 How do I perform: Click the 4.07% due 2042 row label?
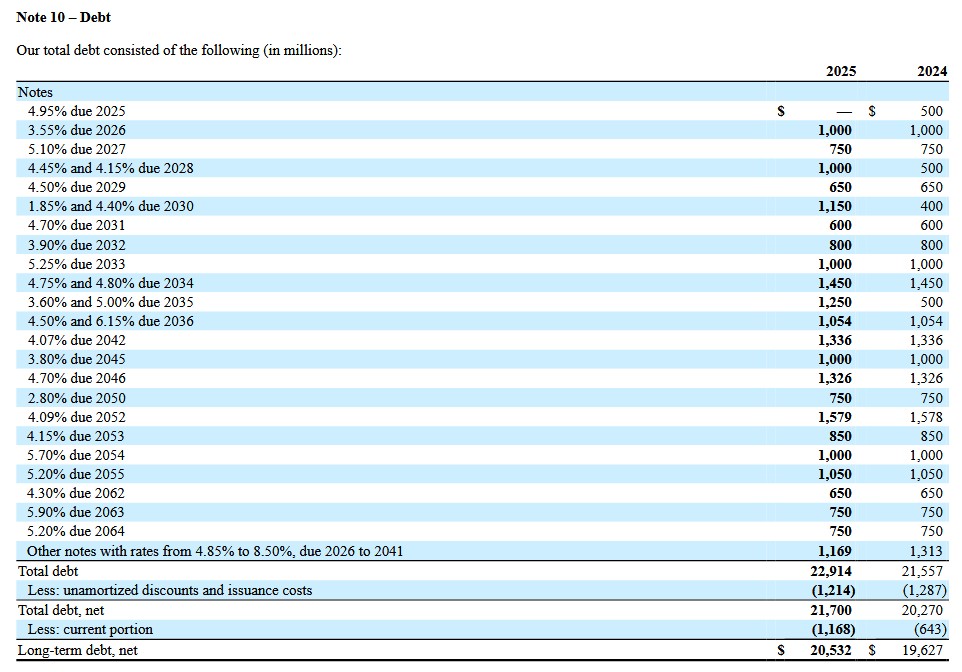[76, 340]
